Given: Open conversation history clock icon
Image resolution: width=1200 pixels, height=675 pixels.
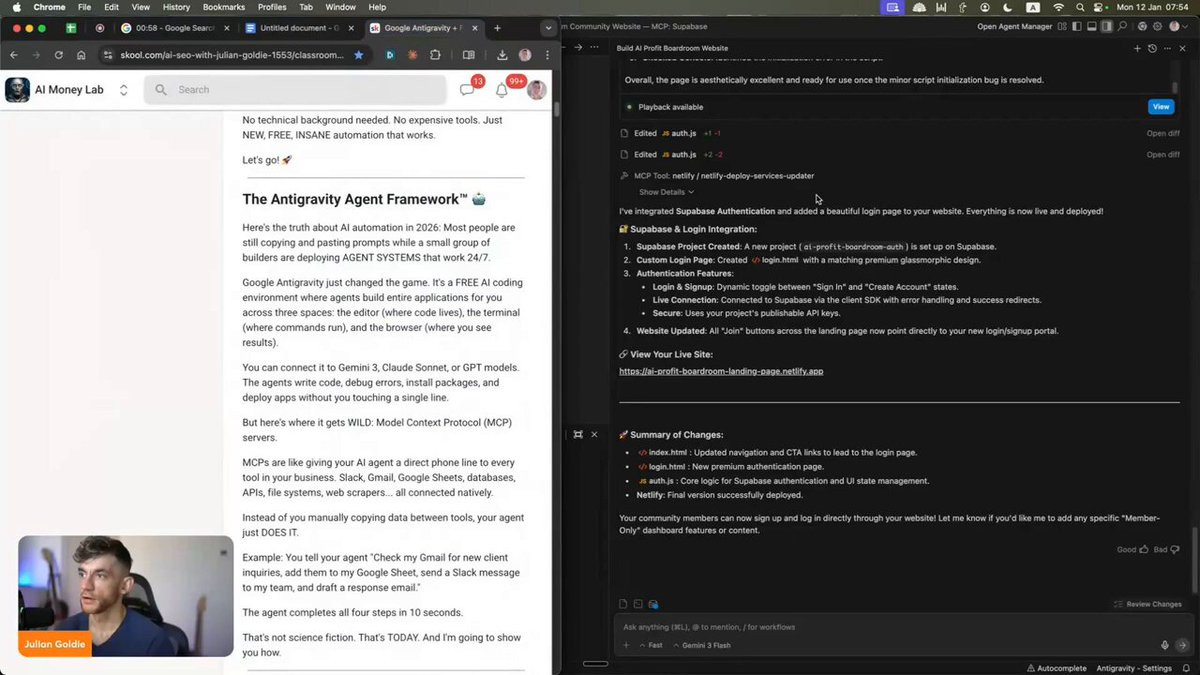Looking at the screenshot, I should click(1152, 48).
